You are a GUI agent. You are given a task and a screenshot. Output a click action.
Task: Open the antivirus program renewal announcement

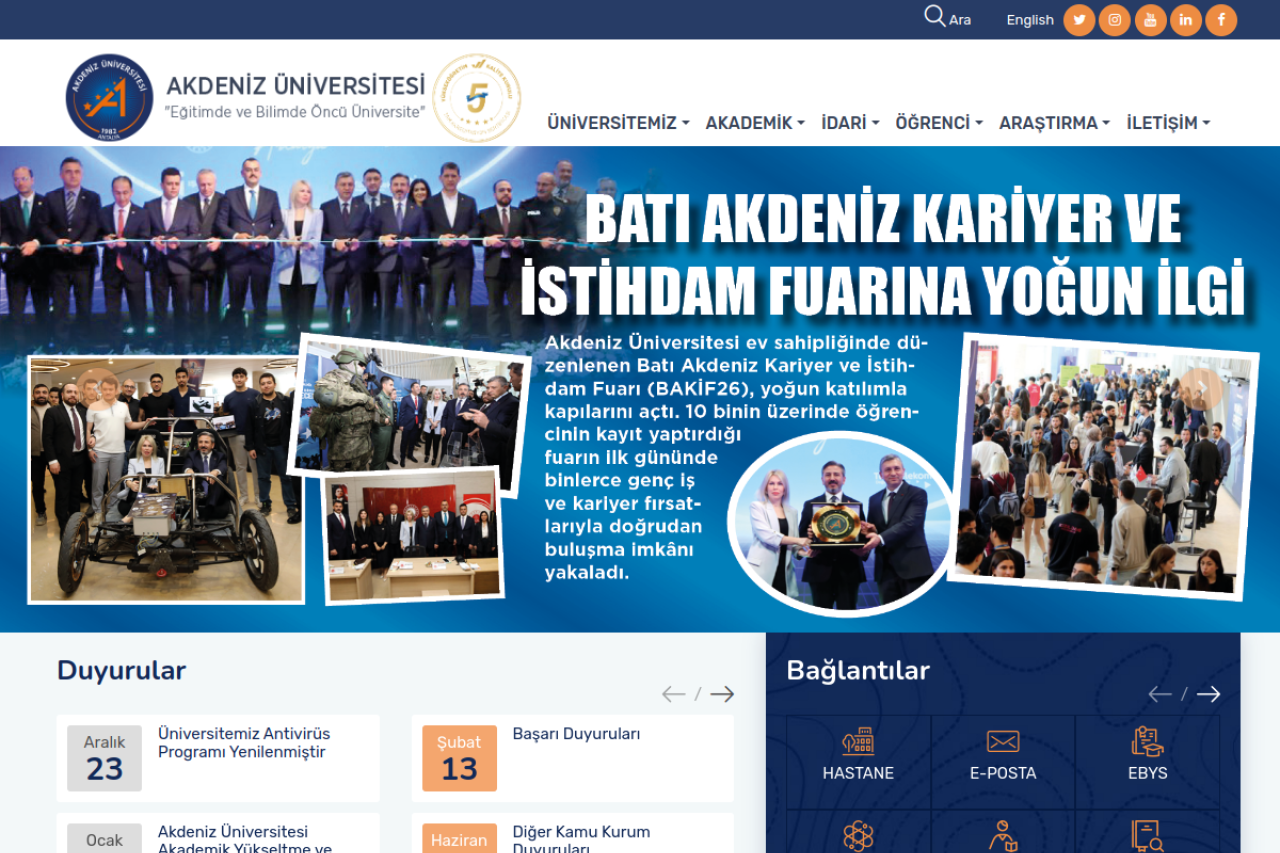244,743
